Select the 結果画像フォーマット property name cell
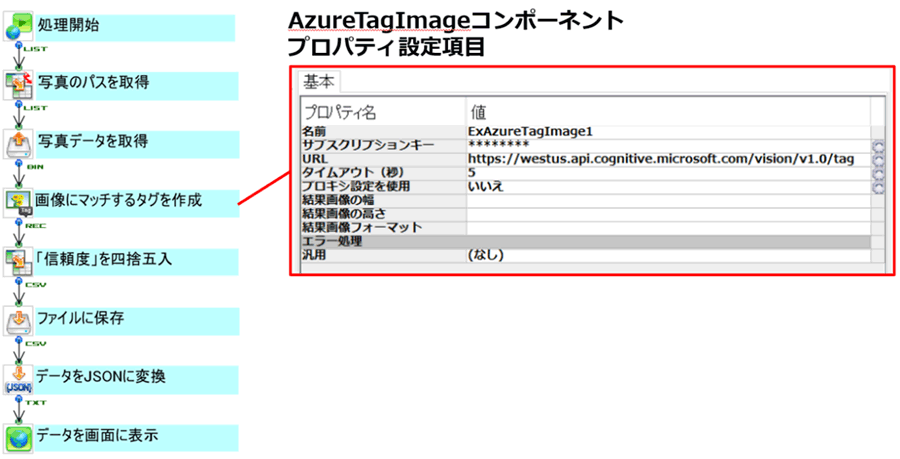Image resolution: width=900 pixels, height=459 pixels. pyautogui.click(x=383, y=228)
